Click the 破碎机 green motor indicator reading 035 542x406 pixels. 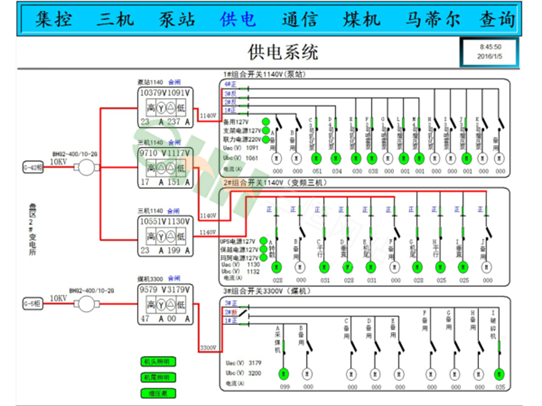(499, 374)
